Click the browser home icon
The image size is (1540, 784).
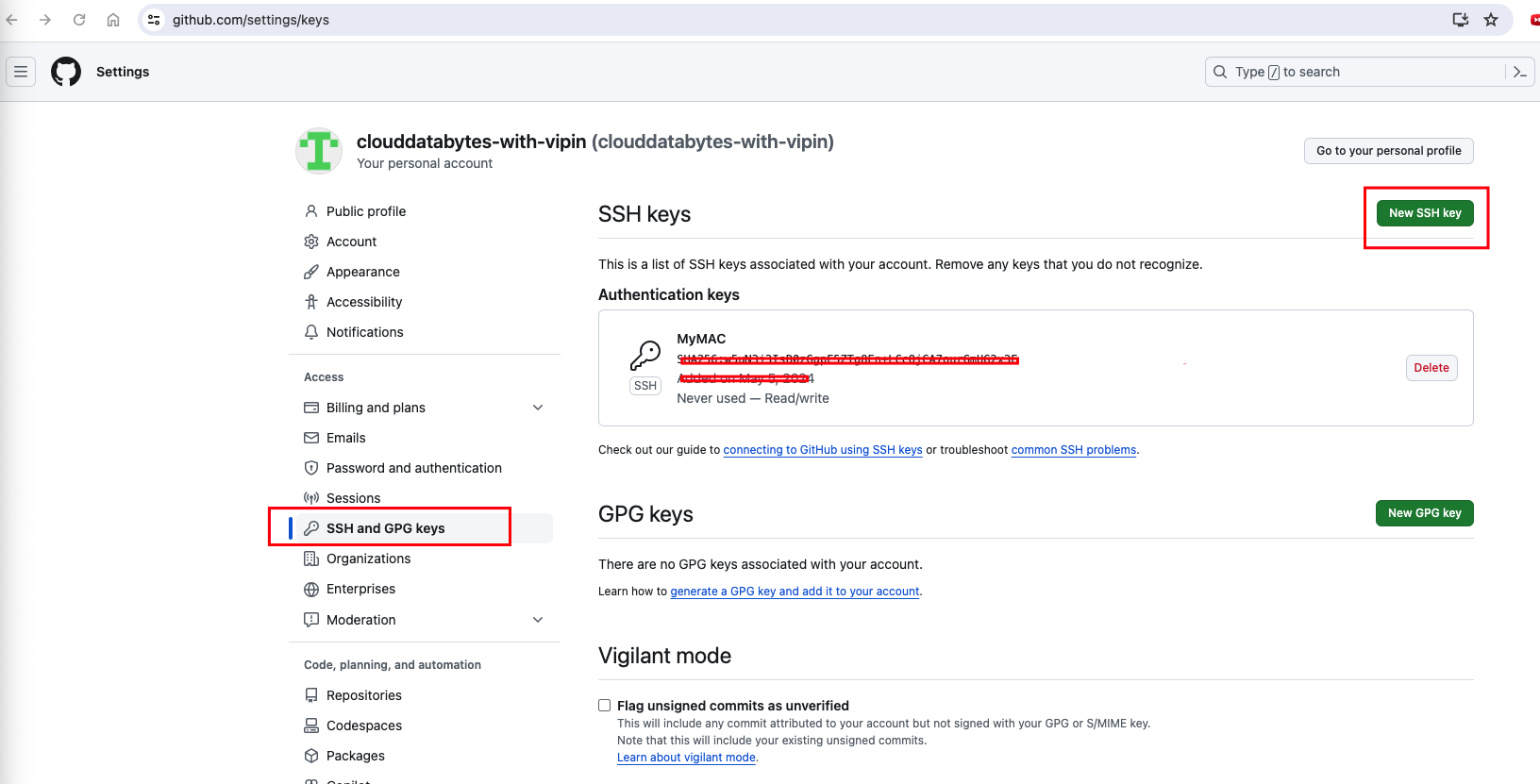113,20
